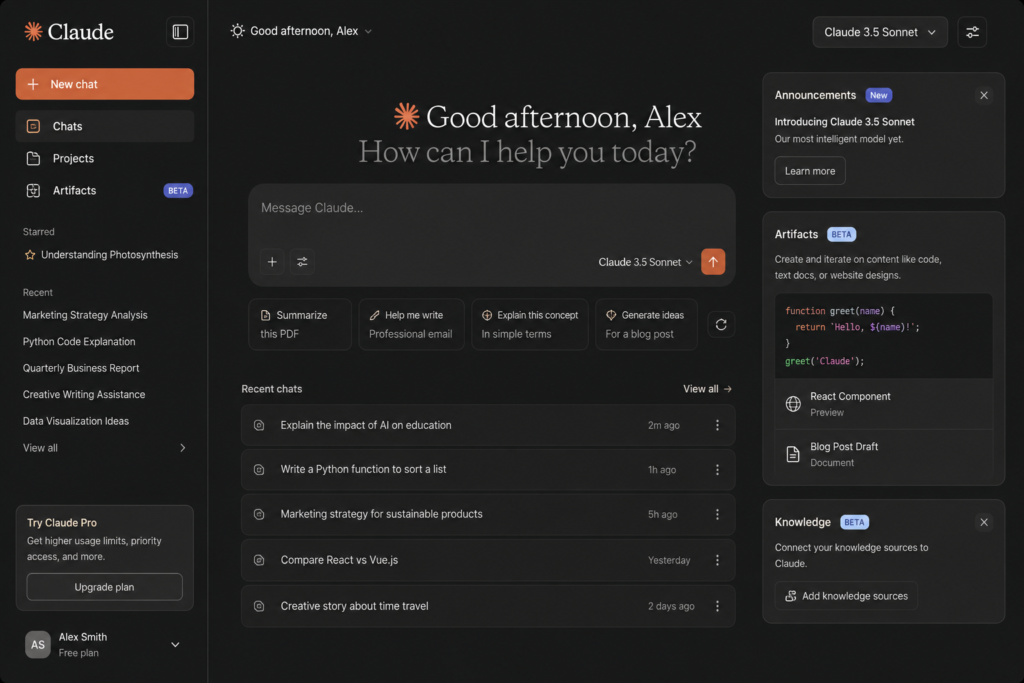Click chat icon beside Marketing strategy for sustainable products
Screen dimensions: 1024x683
click(259, 515)
